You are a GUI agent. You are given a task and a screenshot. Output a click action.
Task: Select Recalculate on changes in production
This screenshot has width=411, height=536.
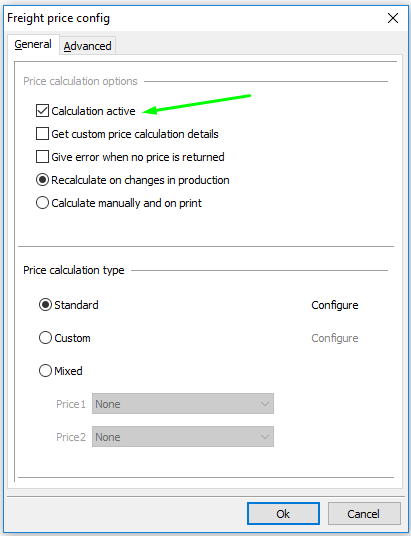(x=42, y=180)
